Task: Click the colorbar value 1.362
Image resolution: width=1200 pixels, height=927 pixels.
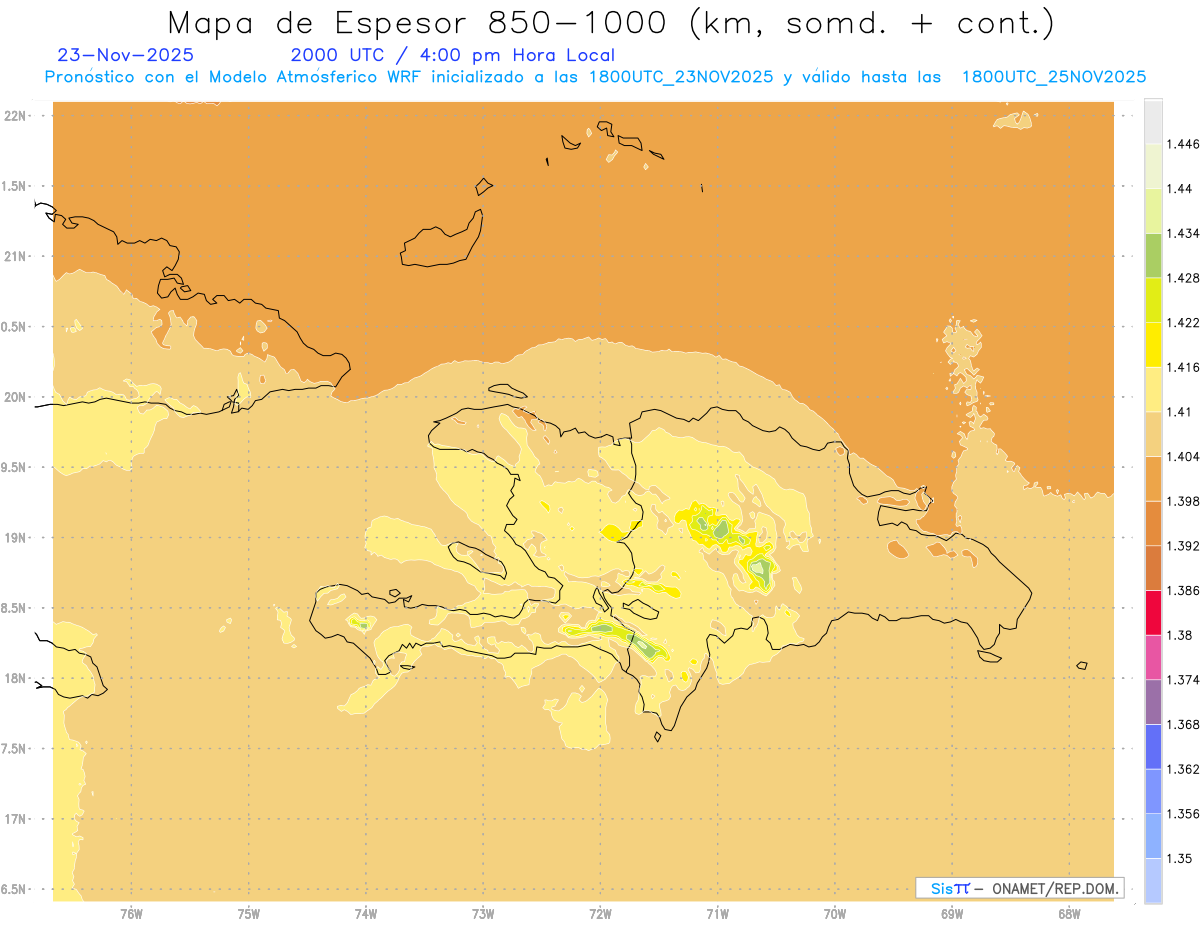Action: 1184,769
